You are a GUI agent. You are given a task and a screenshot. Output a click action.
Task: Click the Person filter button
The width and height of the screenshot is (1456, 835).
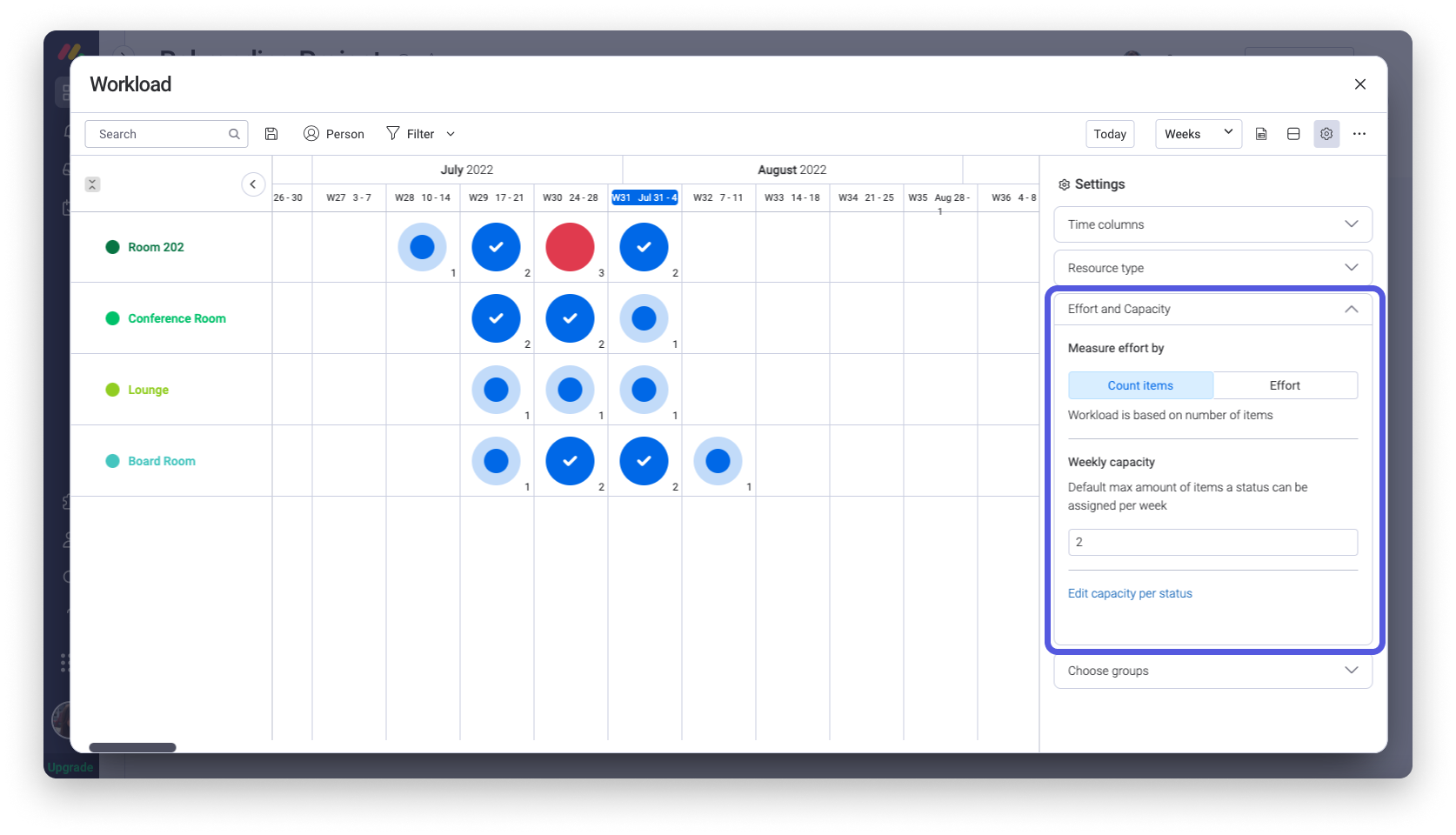(x=334, y=134)
